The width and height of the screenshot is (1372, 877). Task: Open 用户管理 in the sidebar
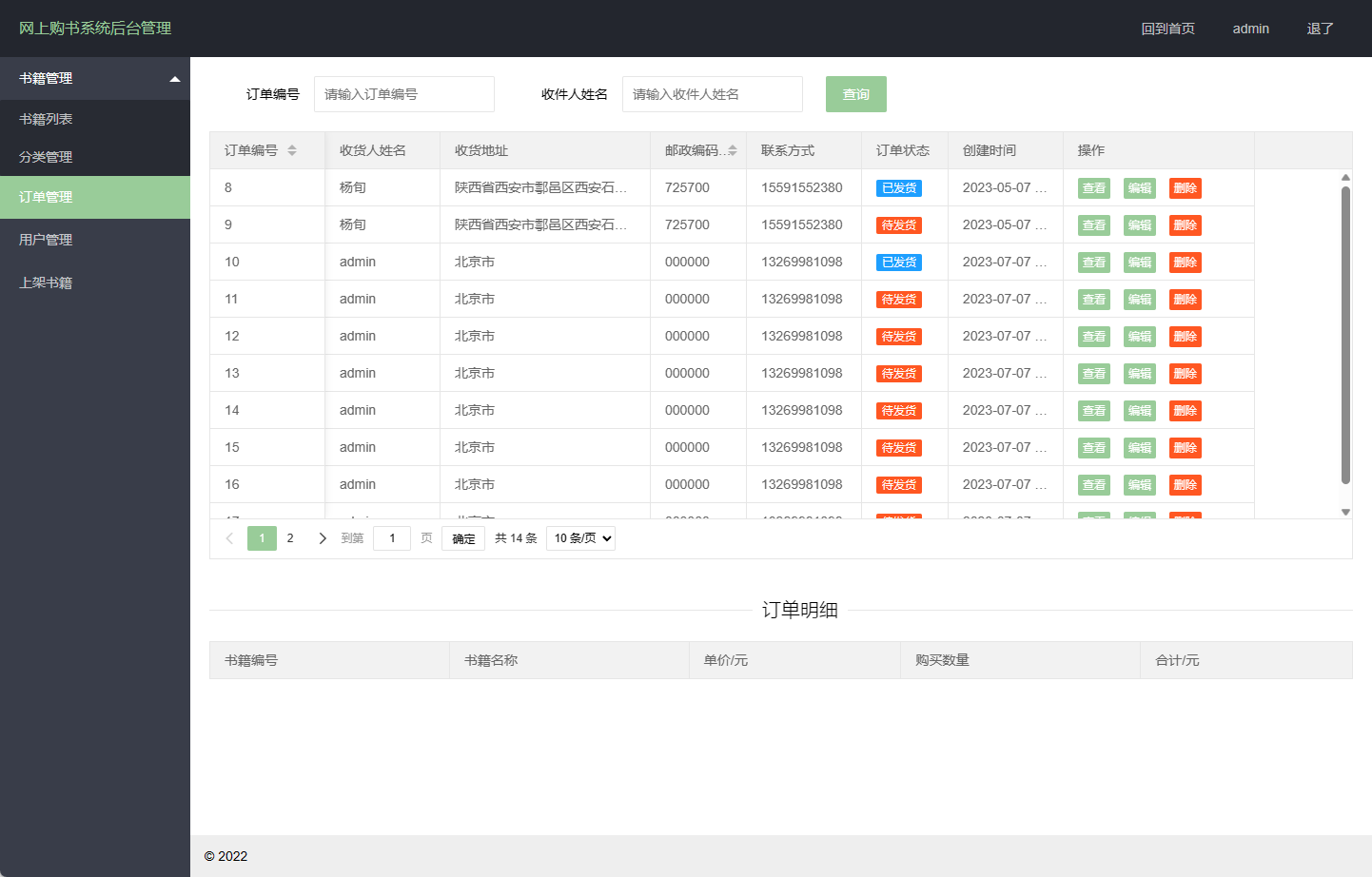tap(95, 239)
